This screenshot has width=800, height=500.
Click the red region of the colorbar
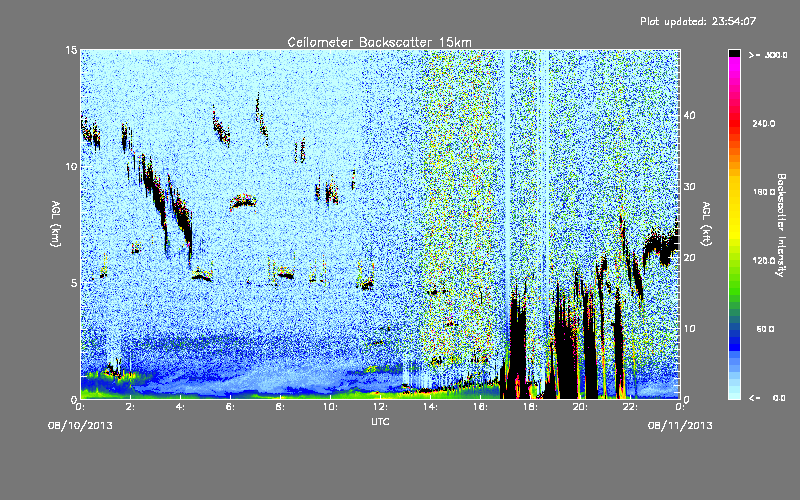tap(734, 122)
